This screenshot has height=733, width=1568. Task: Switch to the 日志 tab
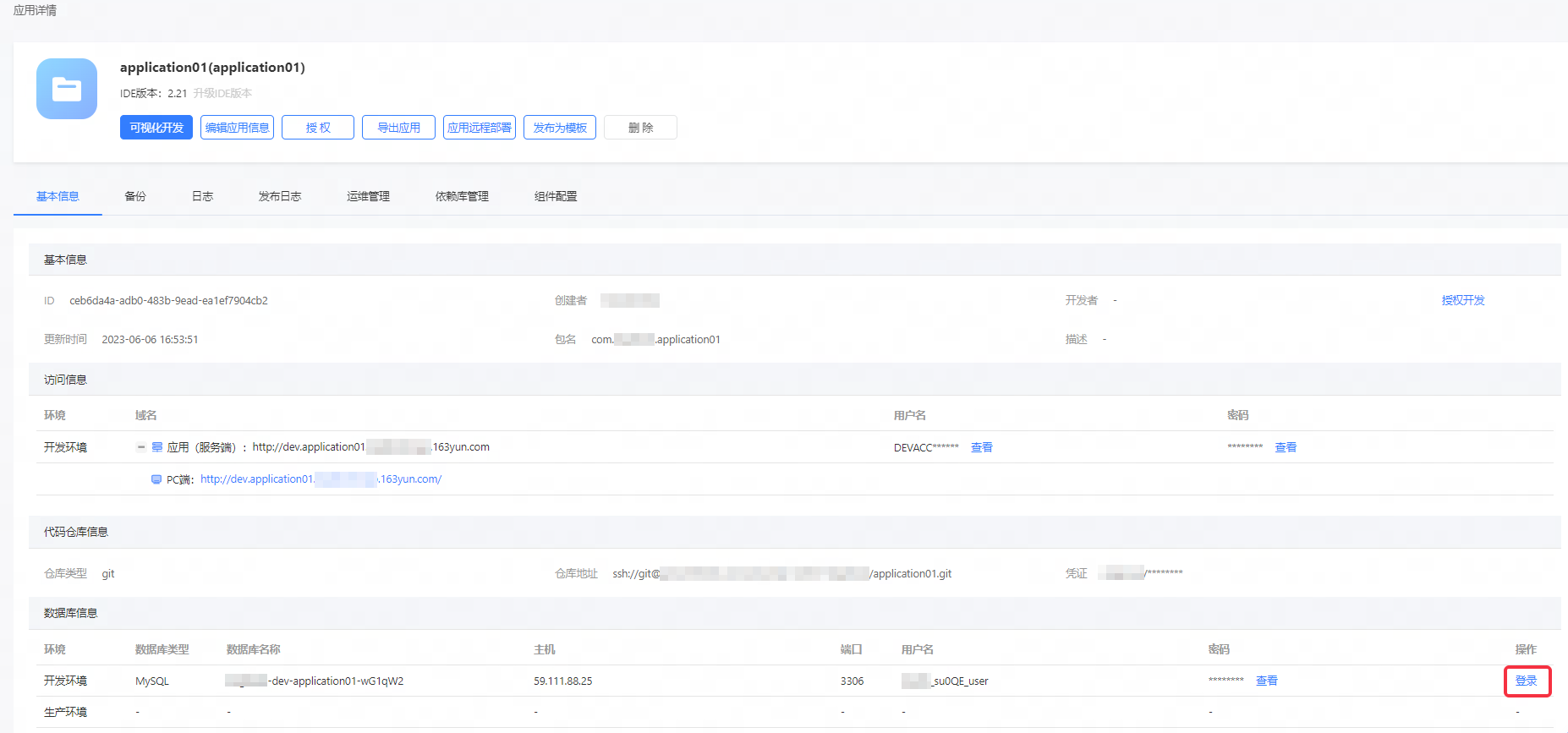pos(202,196)
